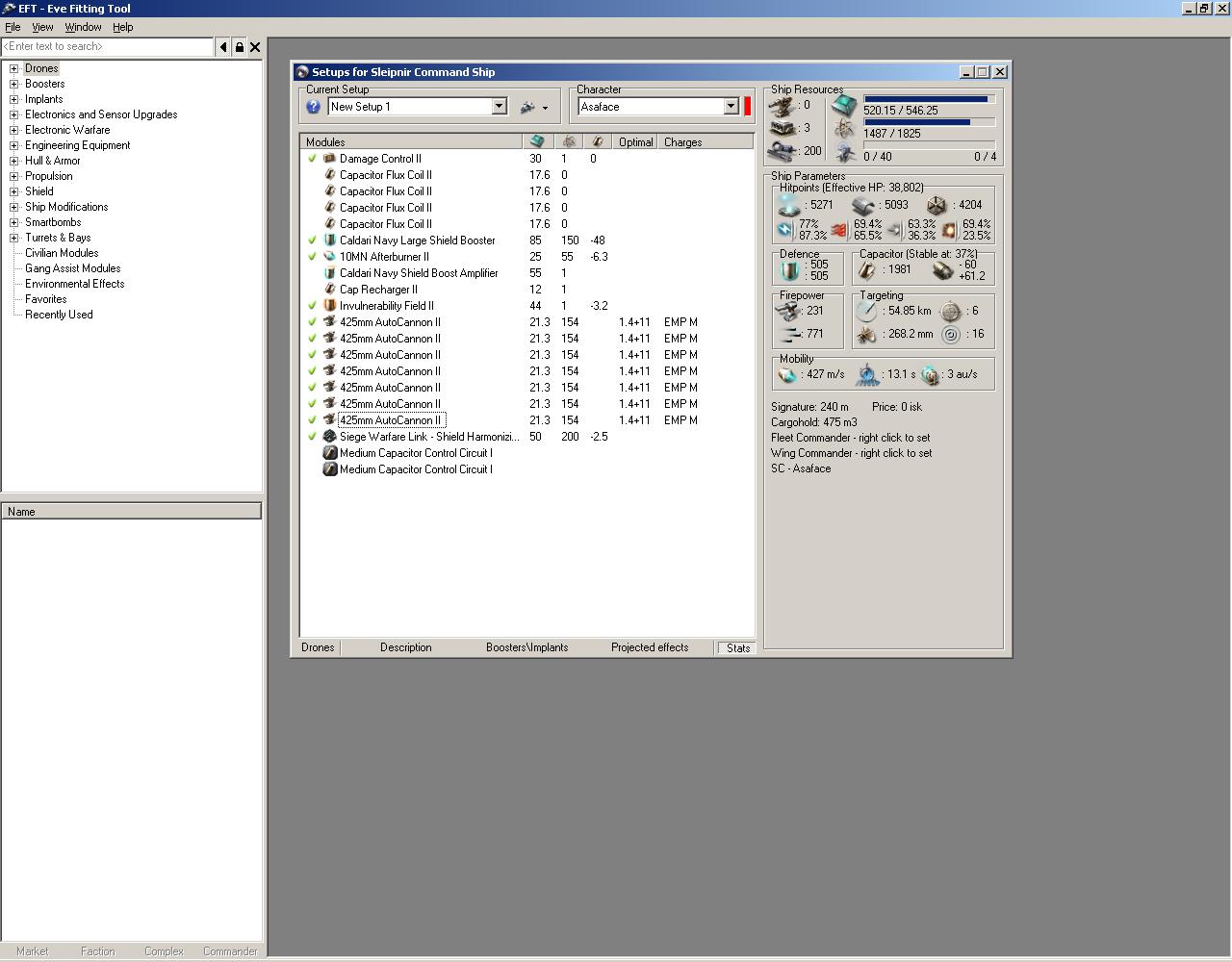This screenshot has width=1232, height=962.
Task: Expand the Implants category
Action: coord(13,99)
